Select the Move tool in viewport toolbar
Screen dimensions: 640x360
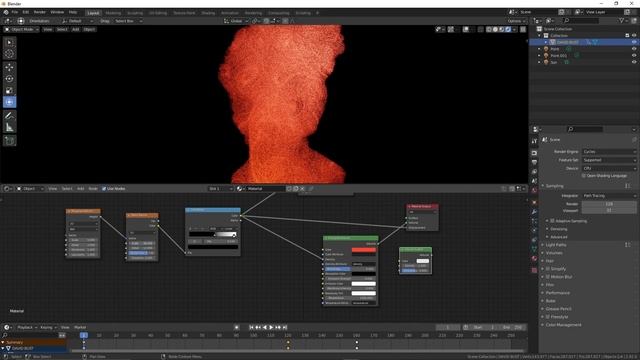[9, 67]
